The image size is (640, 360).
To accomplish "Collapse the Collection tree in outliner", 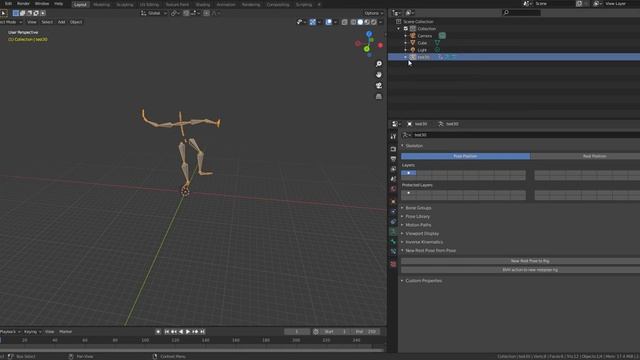I will tap(399, 29).
